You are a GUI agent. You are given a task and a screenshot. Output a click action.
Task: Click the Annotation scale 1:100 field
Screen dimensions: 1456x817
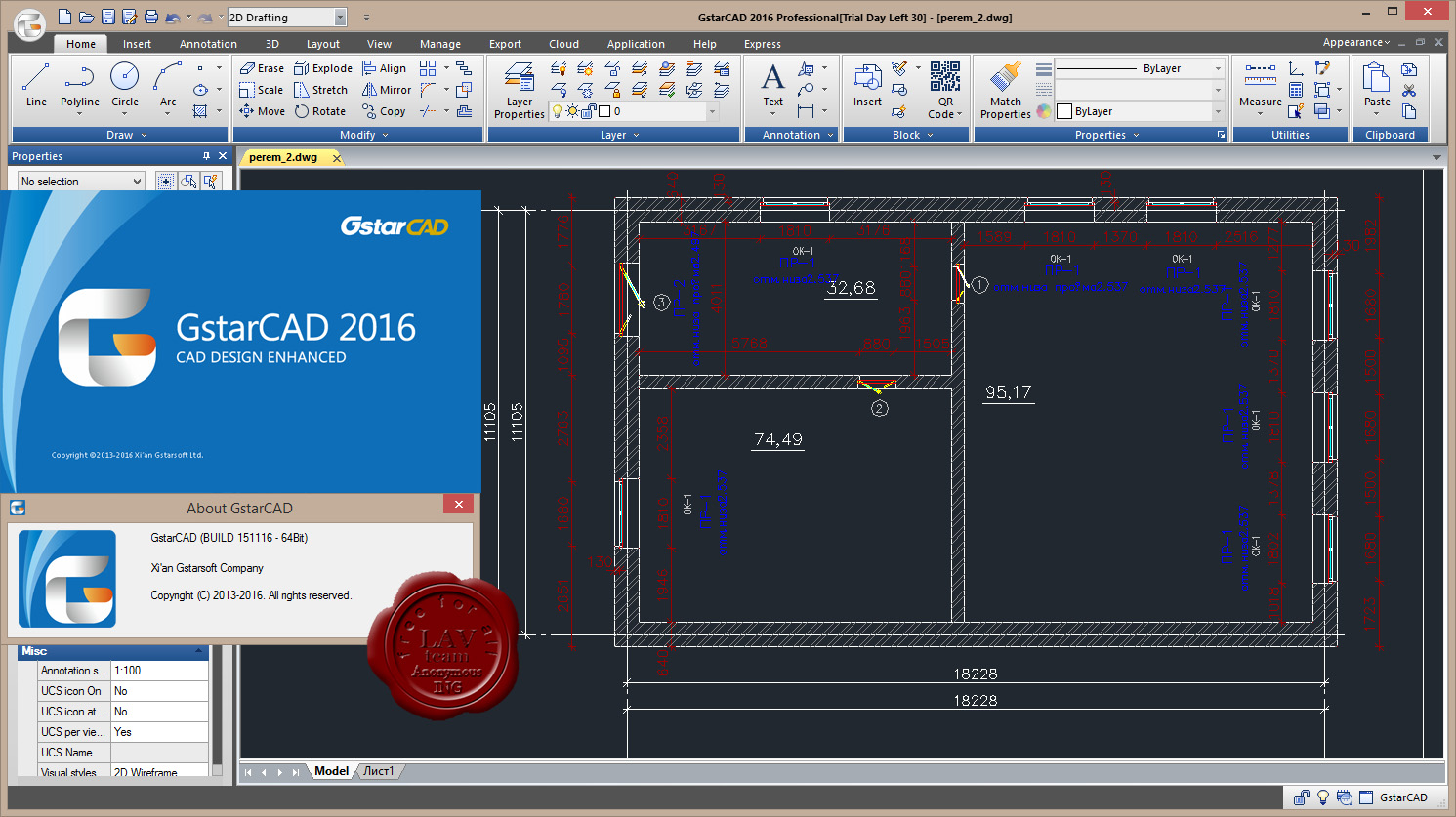click(159, 671)
